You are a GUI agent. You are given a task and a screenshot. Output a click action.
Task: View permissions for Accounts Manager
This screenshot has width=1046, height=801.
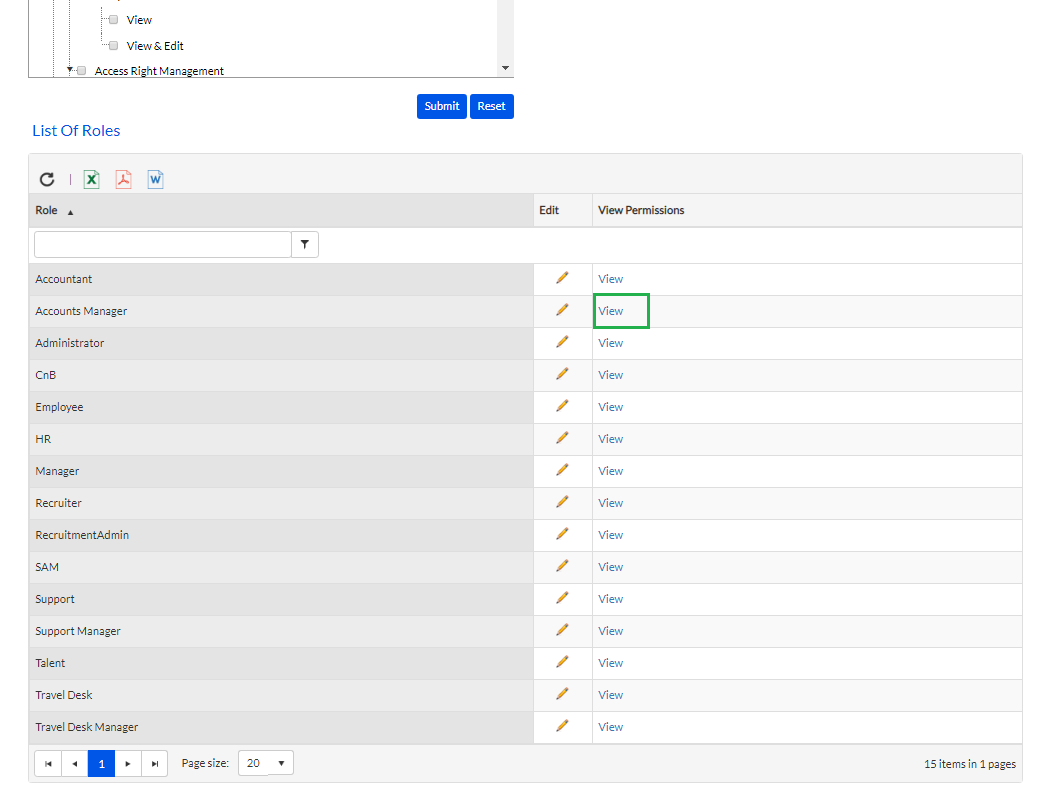point(610,311)
